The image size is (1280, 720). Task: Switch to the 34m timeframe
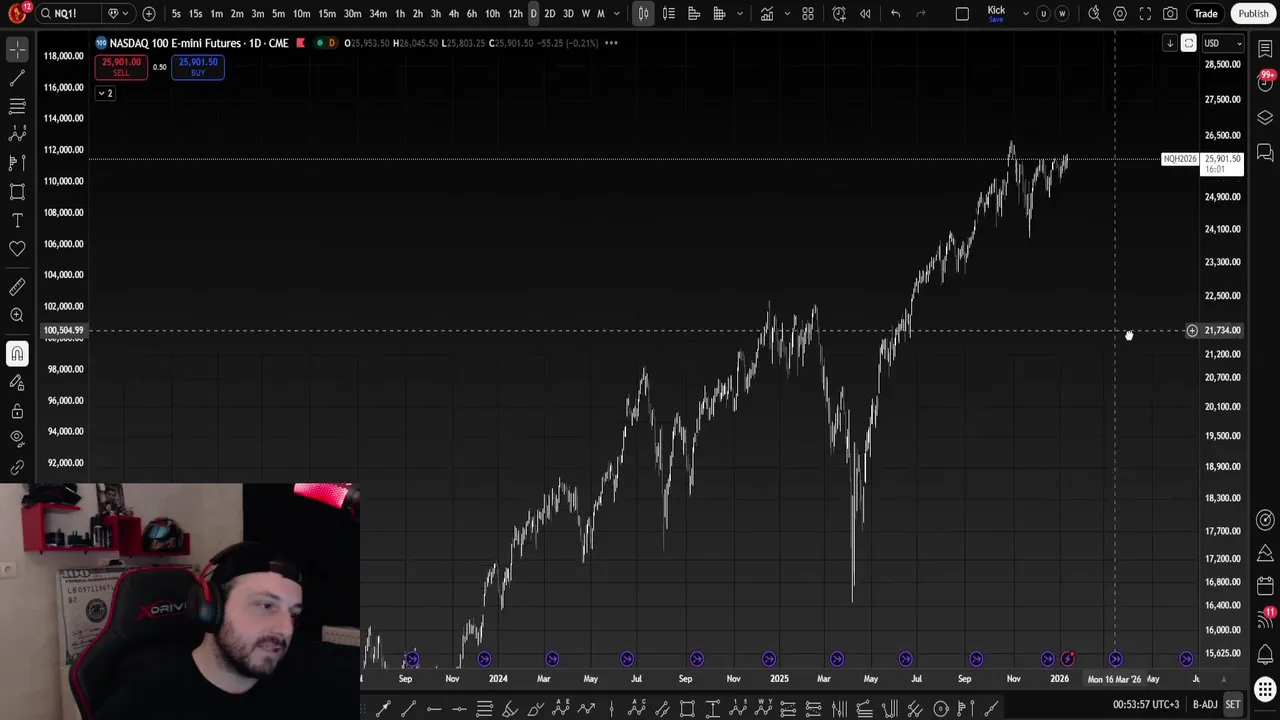click(378, 14)
